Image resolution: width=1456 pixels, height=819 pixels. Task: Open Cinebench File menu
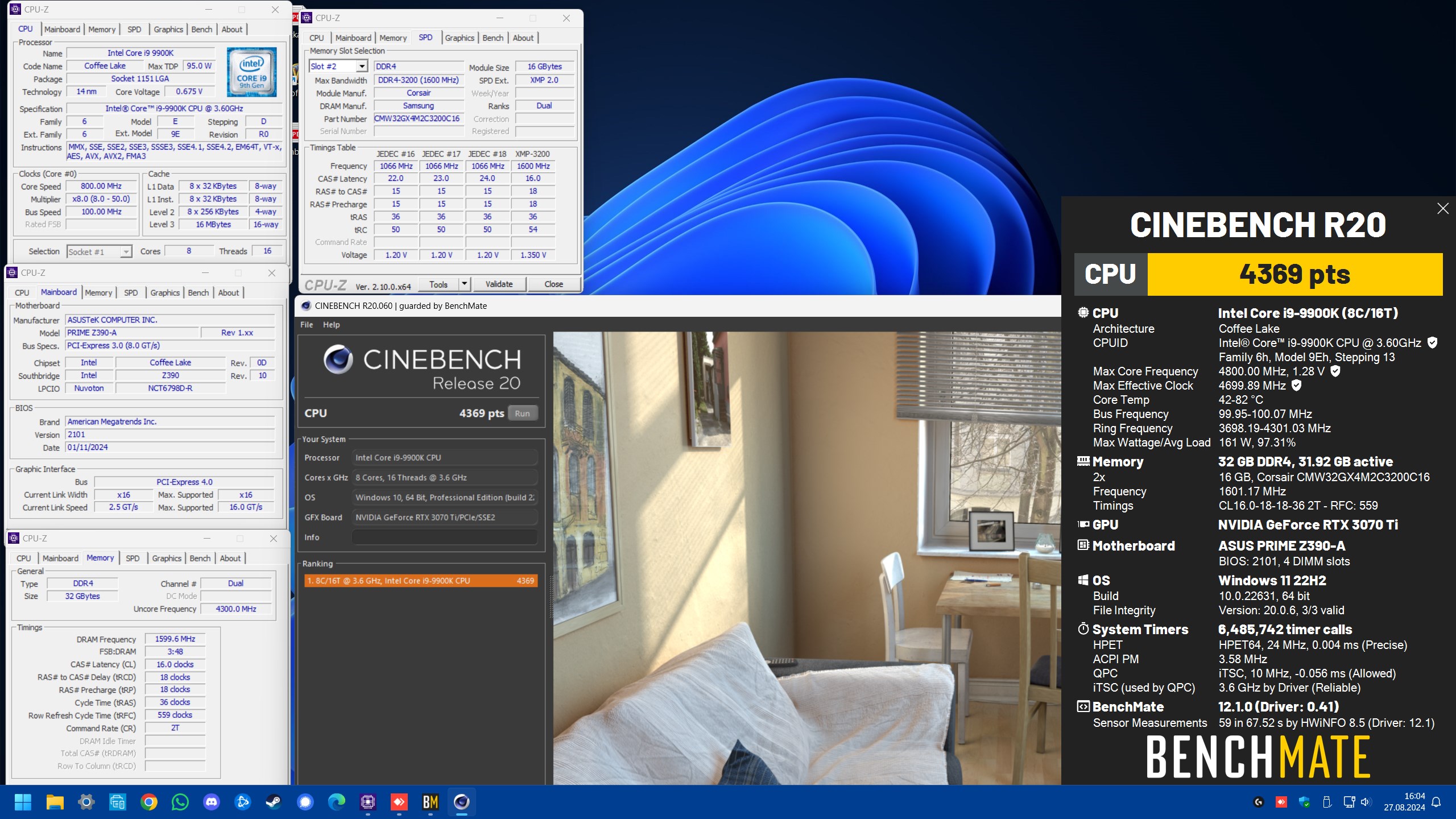point(307,325)
